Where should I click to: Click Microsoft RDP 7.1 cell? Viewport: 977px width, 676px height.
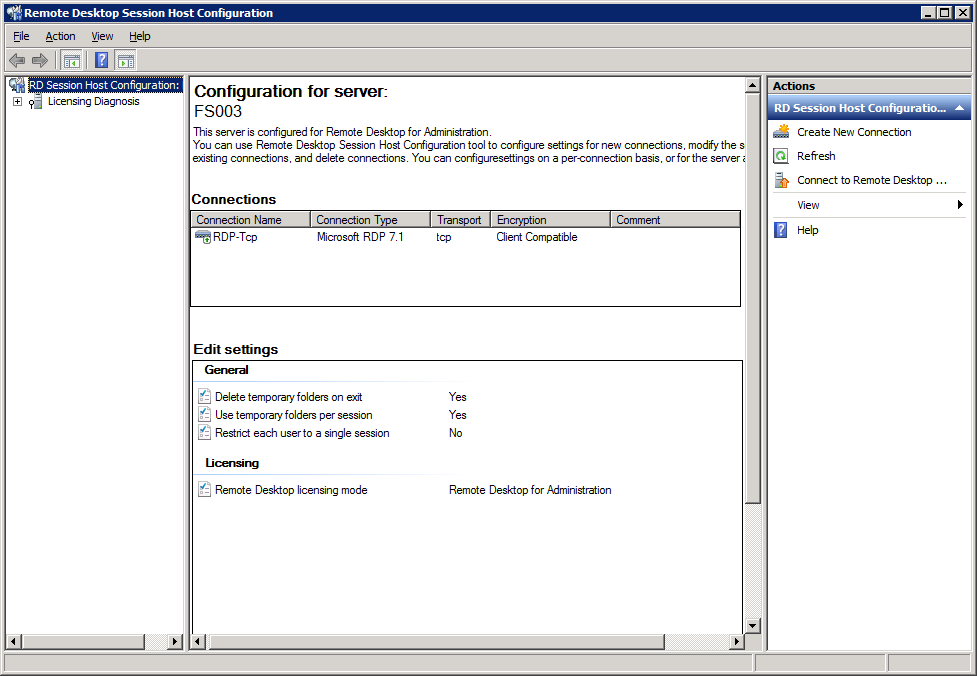coord(360,237)
